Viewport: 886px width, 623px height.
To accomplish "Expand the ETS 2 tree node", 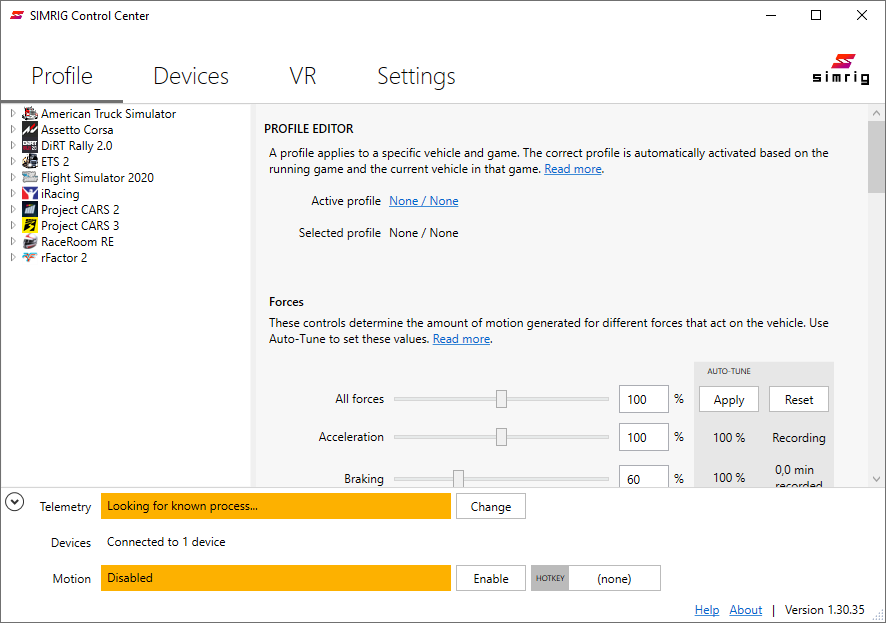I will coord(13,162).
